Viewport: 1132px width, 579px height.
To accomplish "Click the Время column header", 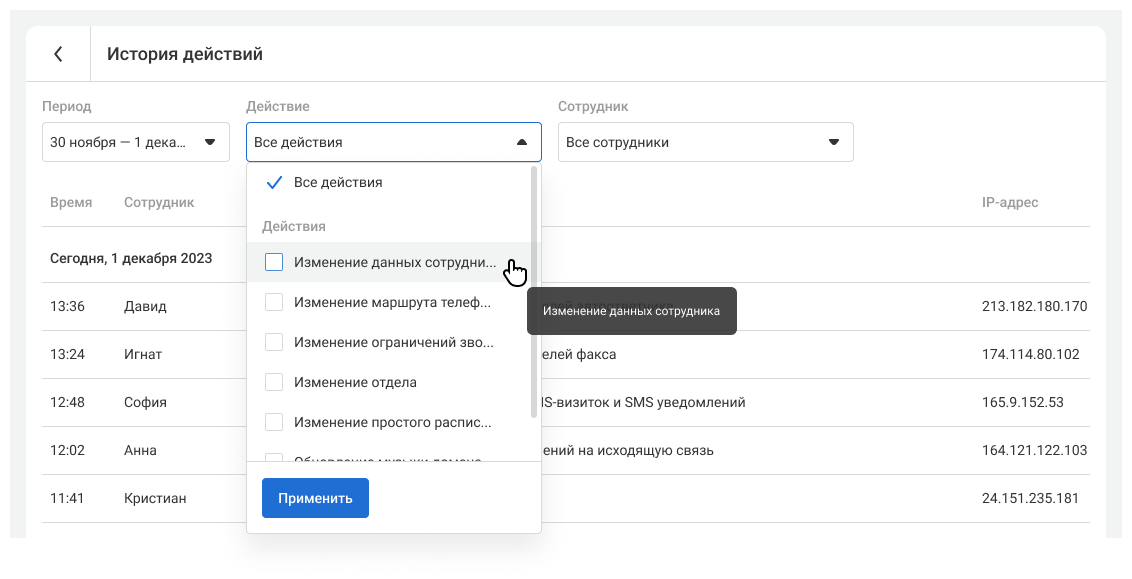I will (x=71, y=203).
